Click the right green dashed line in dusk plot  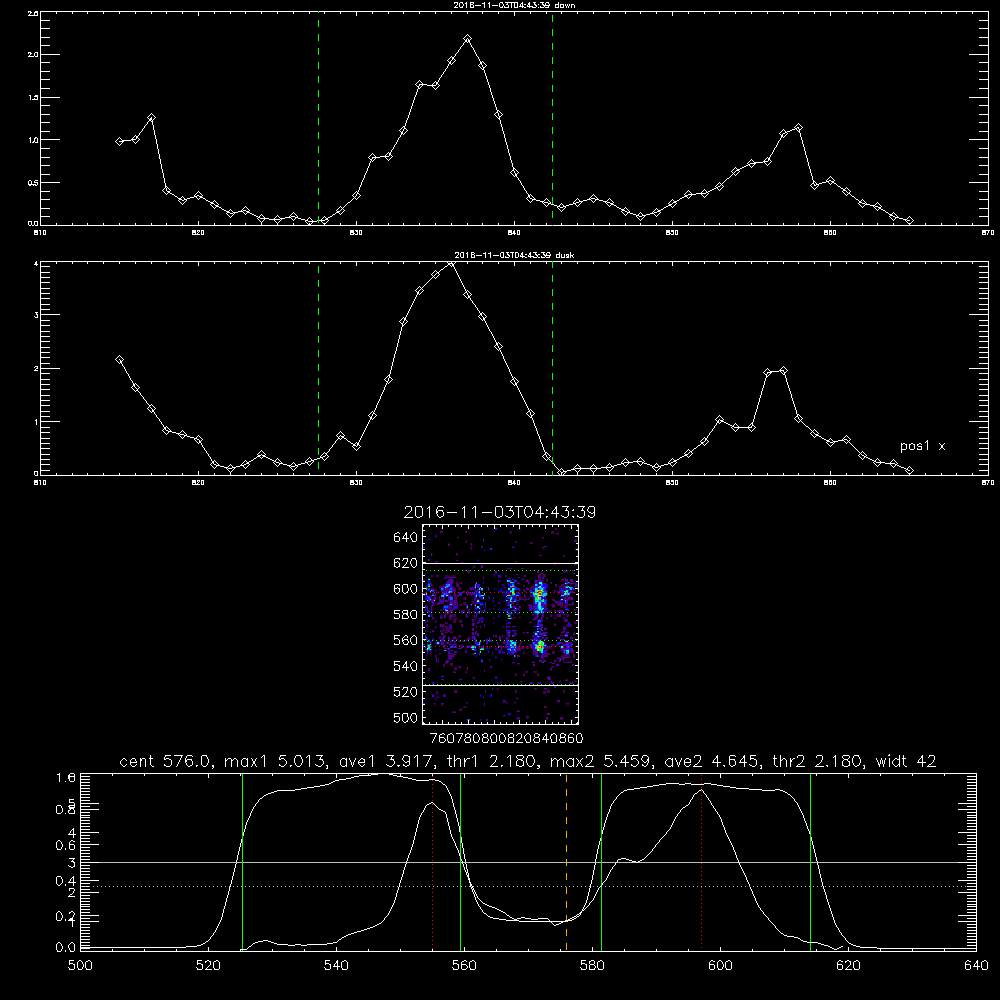552,368
